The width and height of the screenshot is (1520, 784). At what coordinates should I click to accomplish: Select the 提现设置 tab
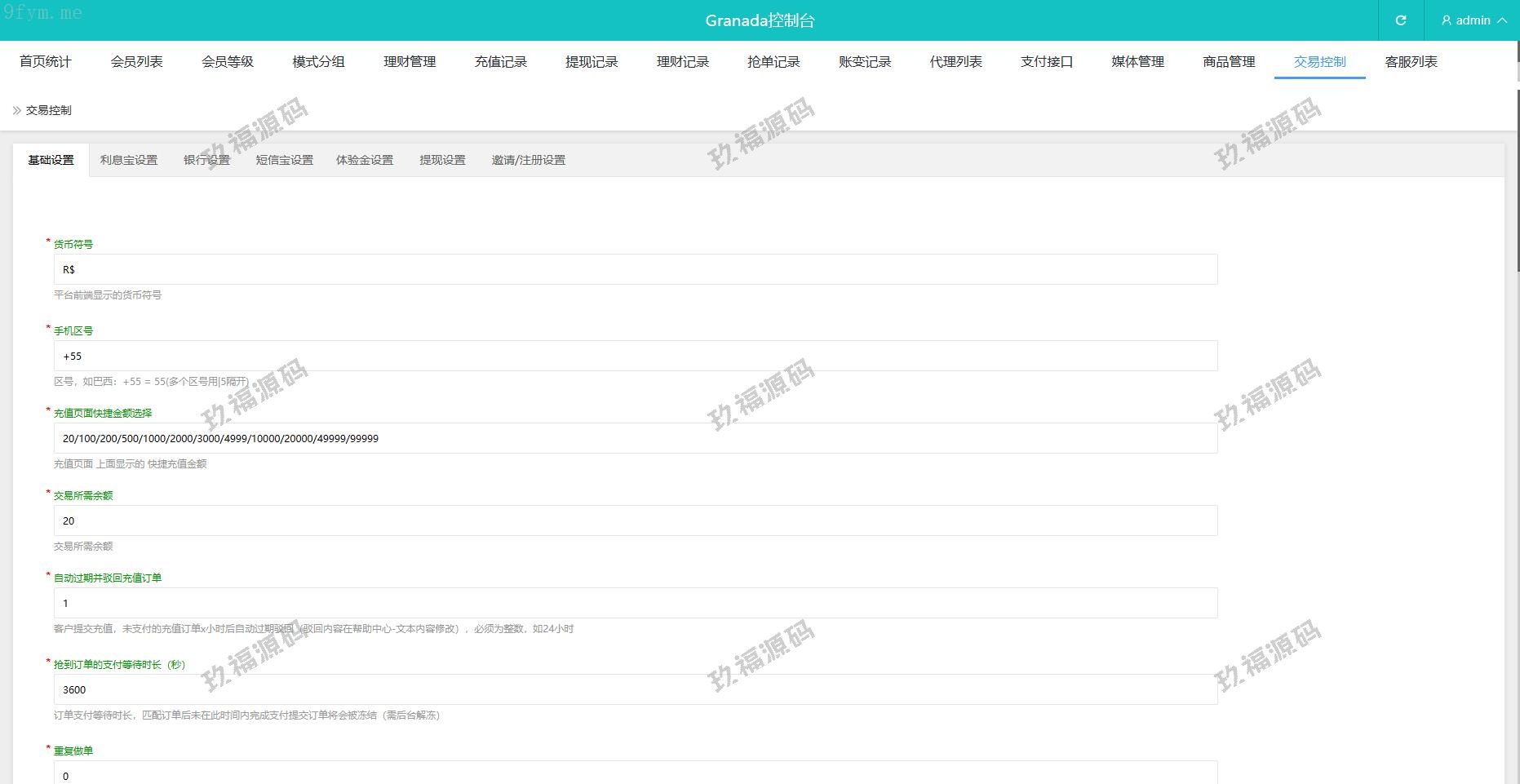[x=442, y=161]
